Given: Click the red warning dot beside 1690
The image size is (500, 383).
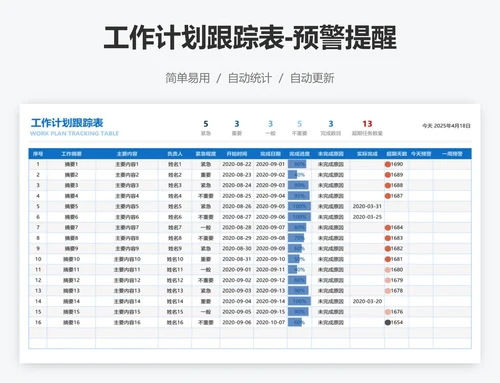Looking at the screenshot, I should 388,164.
